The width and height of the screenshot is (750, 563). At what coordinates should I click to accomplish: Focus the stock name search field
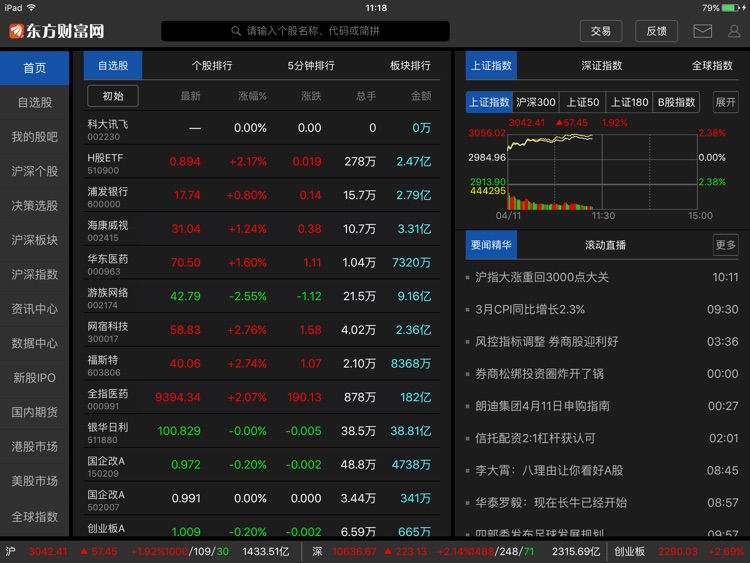[x=305, y=31]
